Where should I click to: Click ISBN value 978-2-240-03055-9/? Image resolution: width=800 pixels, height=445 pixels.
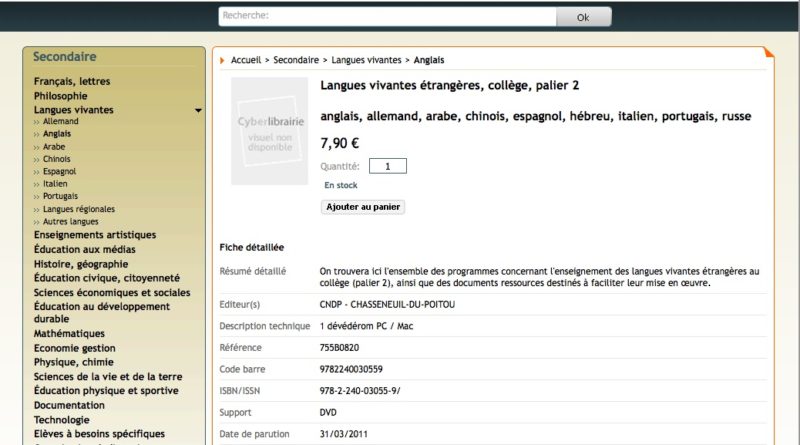[x=360, y=391]
